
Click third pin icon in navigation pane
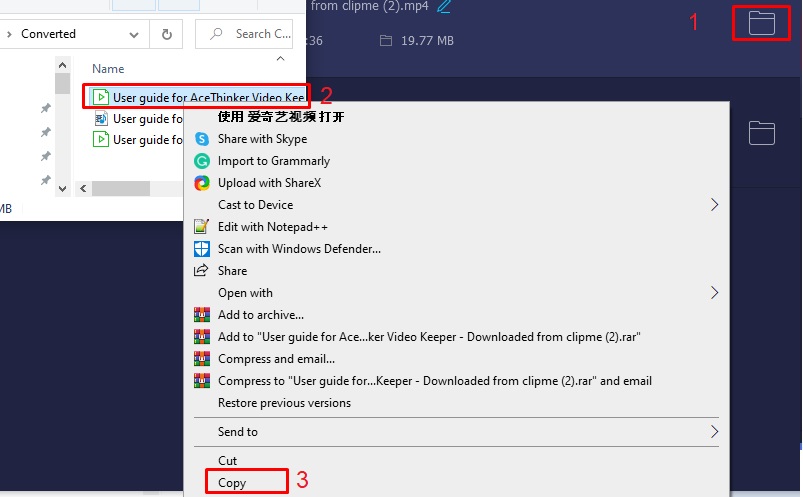point(46,156)
